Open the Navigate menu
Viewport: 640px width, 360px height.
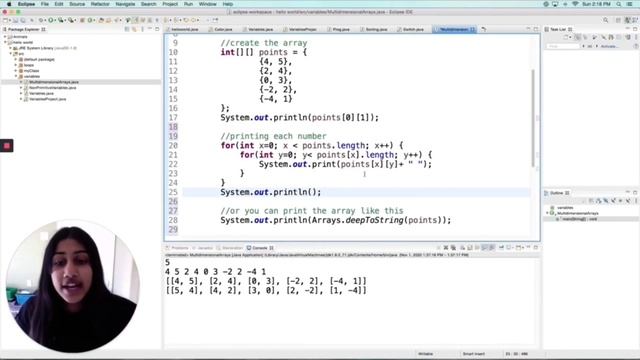coord(125,4)
